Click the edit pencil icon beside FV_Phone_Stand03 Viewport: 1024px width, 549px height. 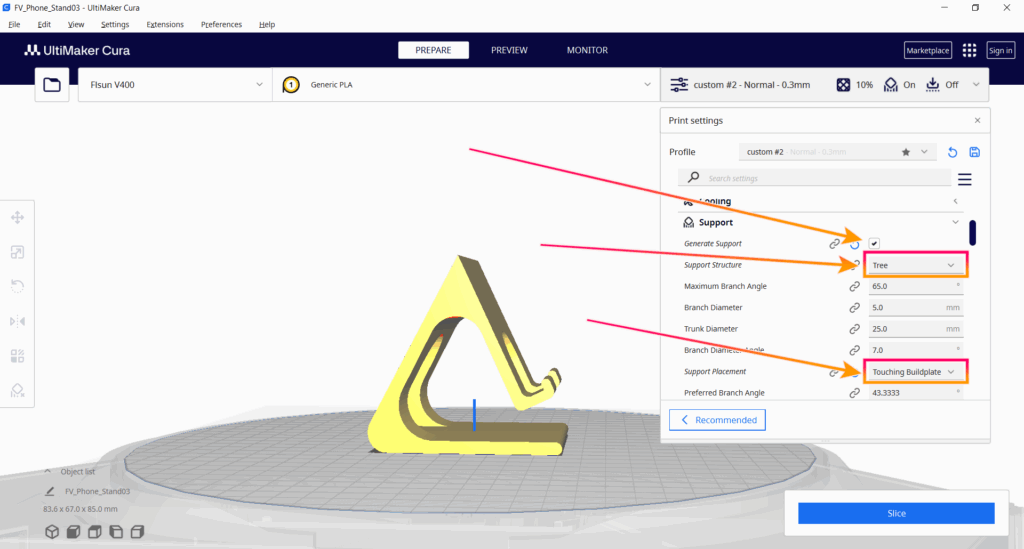(x=50, y=491)
